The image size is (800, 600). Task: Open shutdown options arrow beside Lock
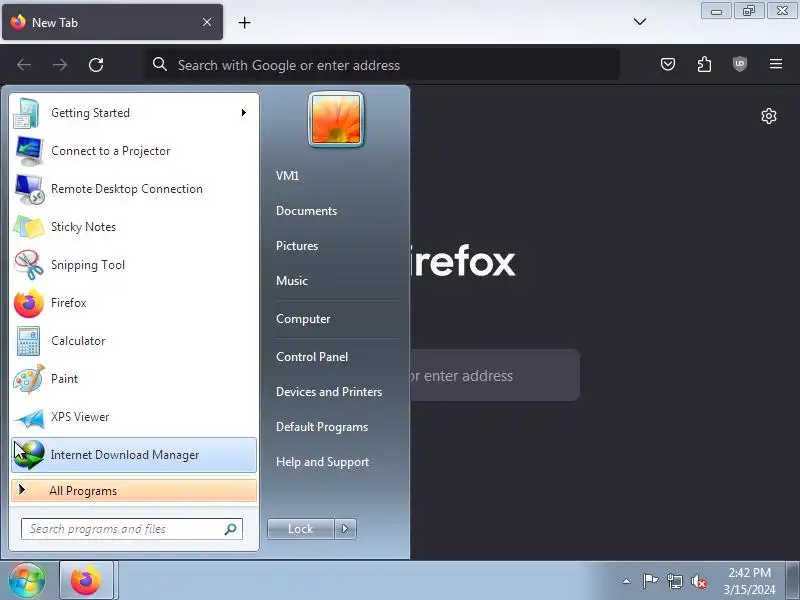[x=345, y=529]
